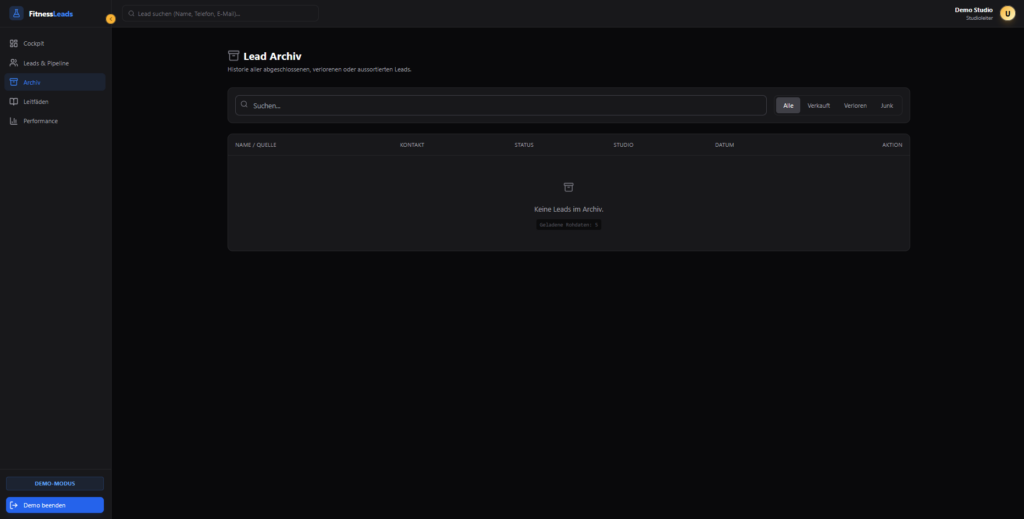1024x519 pixels.
Task: Select the Archiv box icon in the sidebar
Action: [x=14, y=82]
